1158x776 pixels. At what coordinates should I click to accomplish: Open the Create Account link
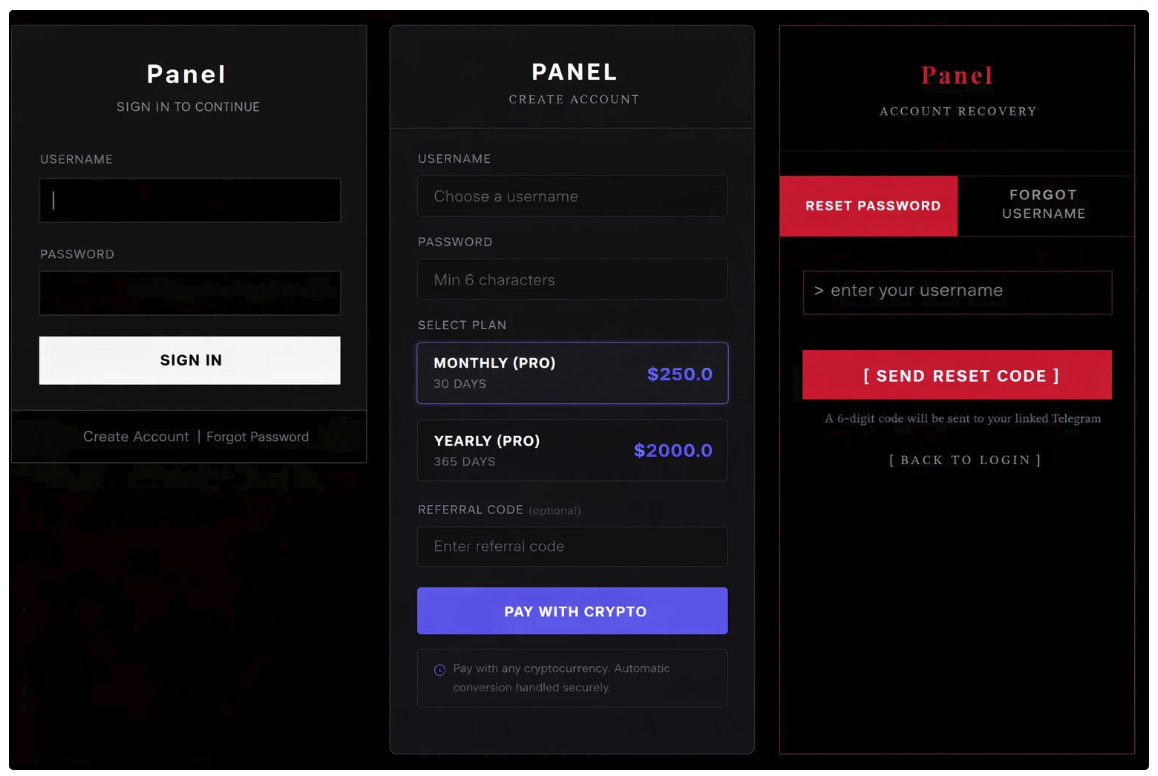tap(136, 437)
